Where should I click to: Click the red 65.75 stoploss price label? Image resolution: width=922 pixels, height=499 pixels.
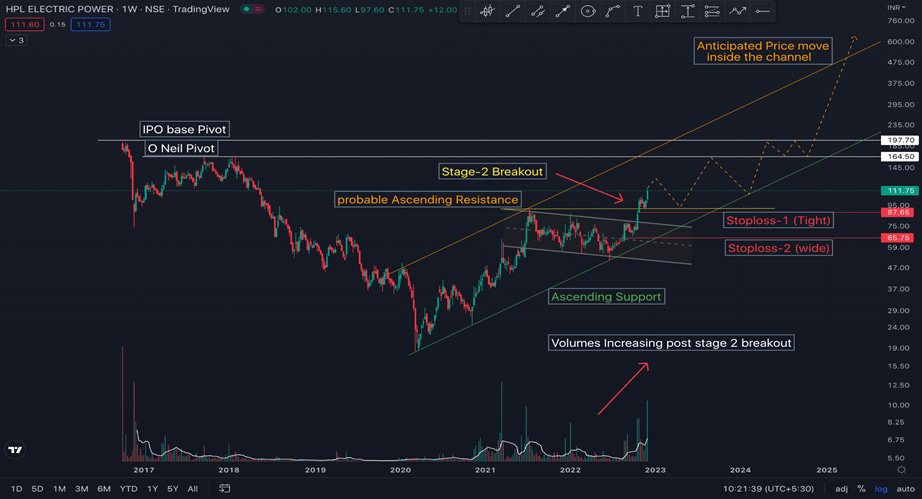pyautogui.click(x=898, y=238)
